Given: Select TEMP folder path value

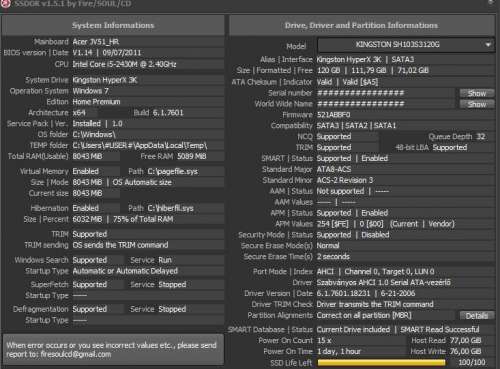Looking at the screenshot, I should coord(140,145).
